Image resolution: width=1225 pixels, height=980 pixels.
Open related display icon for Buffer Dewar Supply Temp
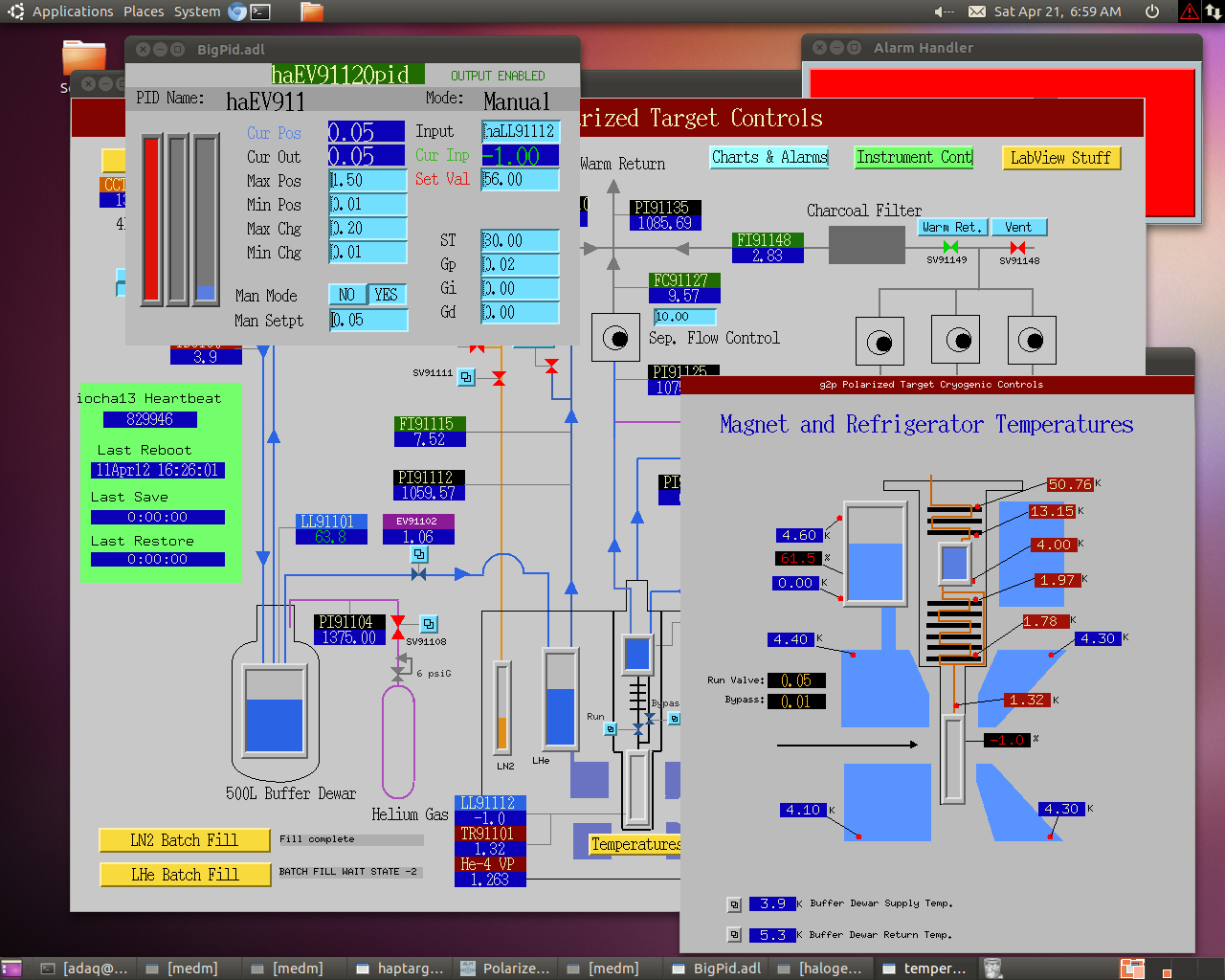[734, 904]
